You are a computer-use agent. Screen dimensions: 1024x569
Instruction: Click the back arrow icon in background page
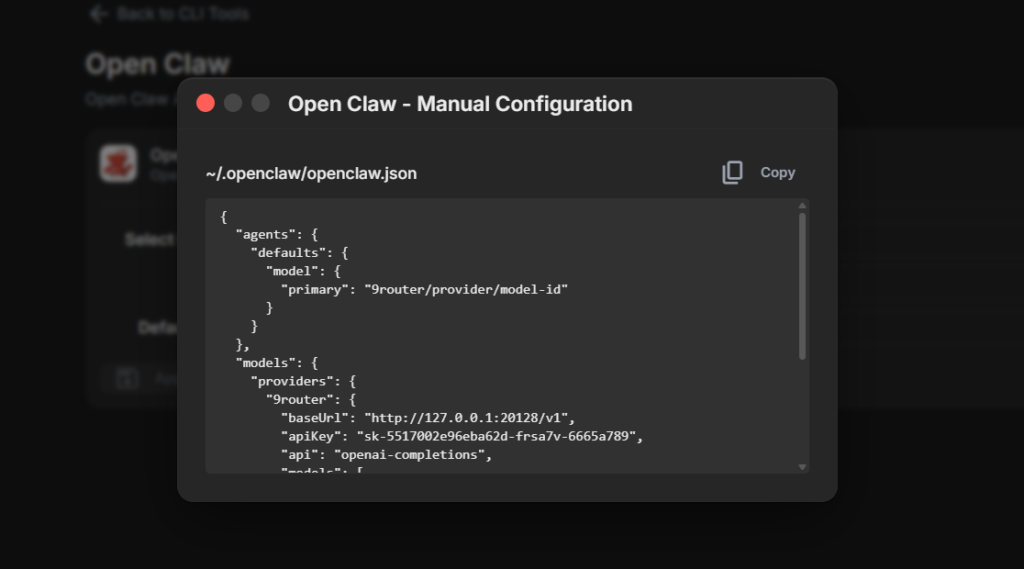(98, 14)
